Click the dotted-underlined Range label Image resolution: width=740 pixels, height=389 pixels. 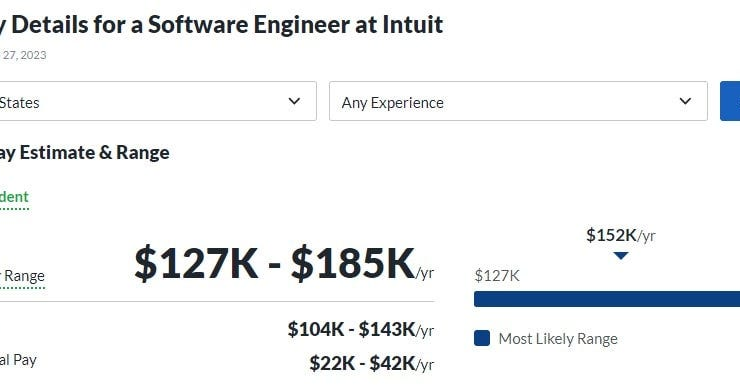[x=23, y=276]
